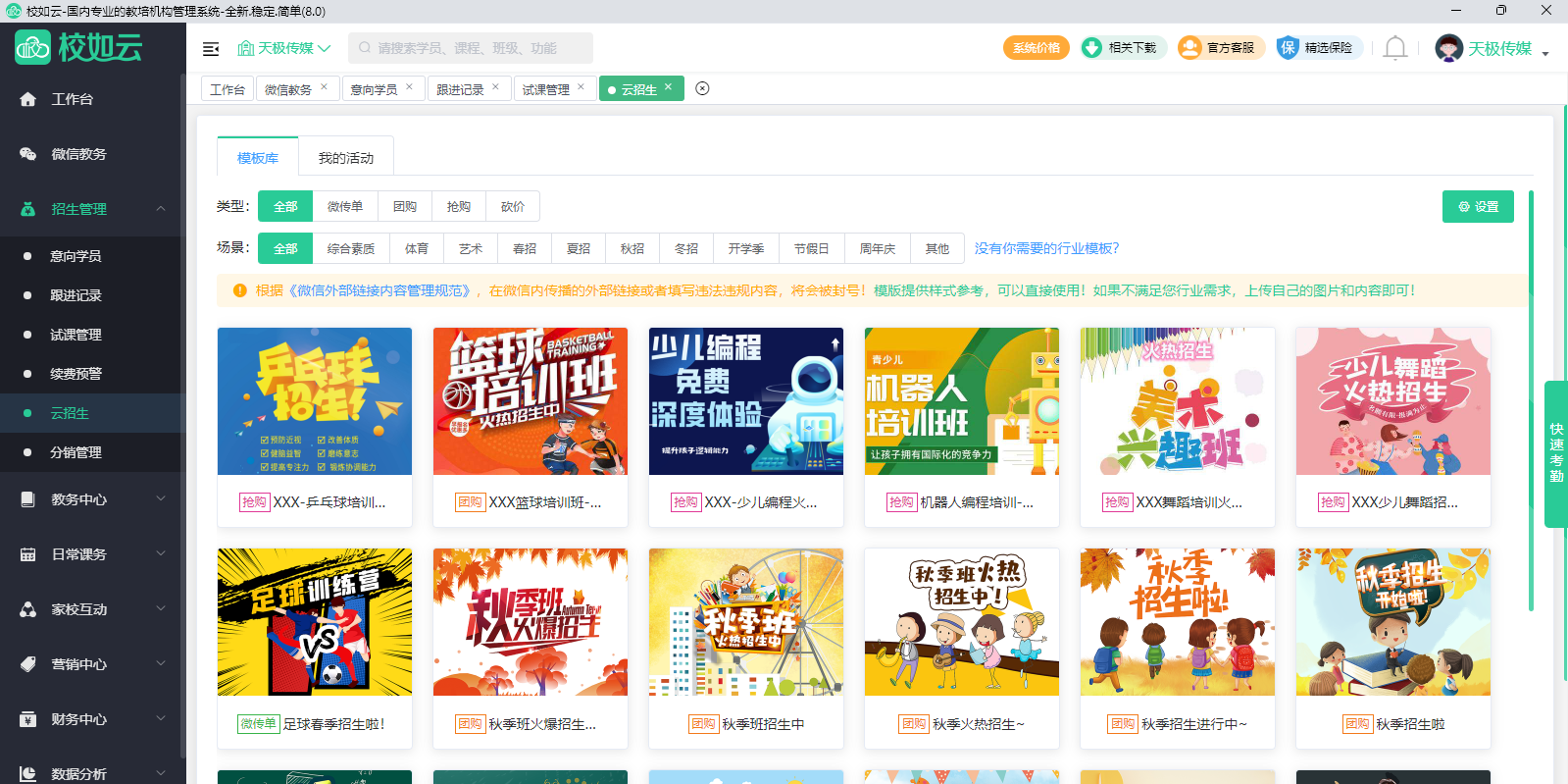Open the 天极传媒 organization dropdown

(284, 48)
